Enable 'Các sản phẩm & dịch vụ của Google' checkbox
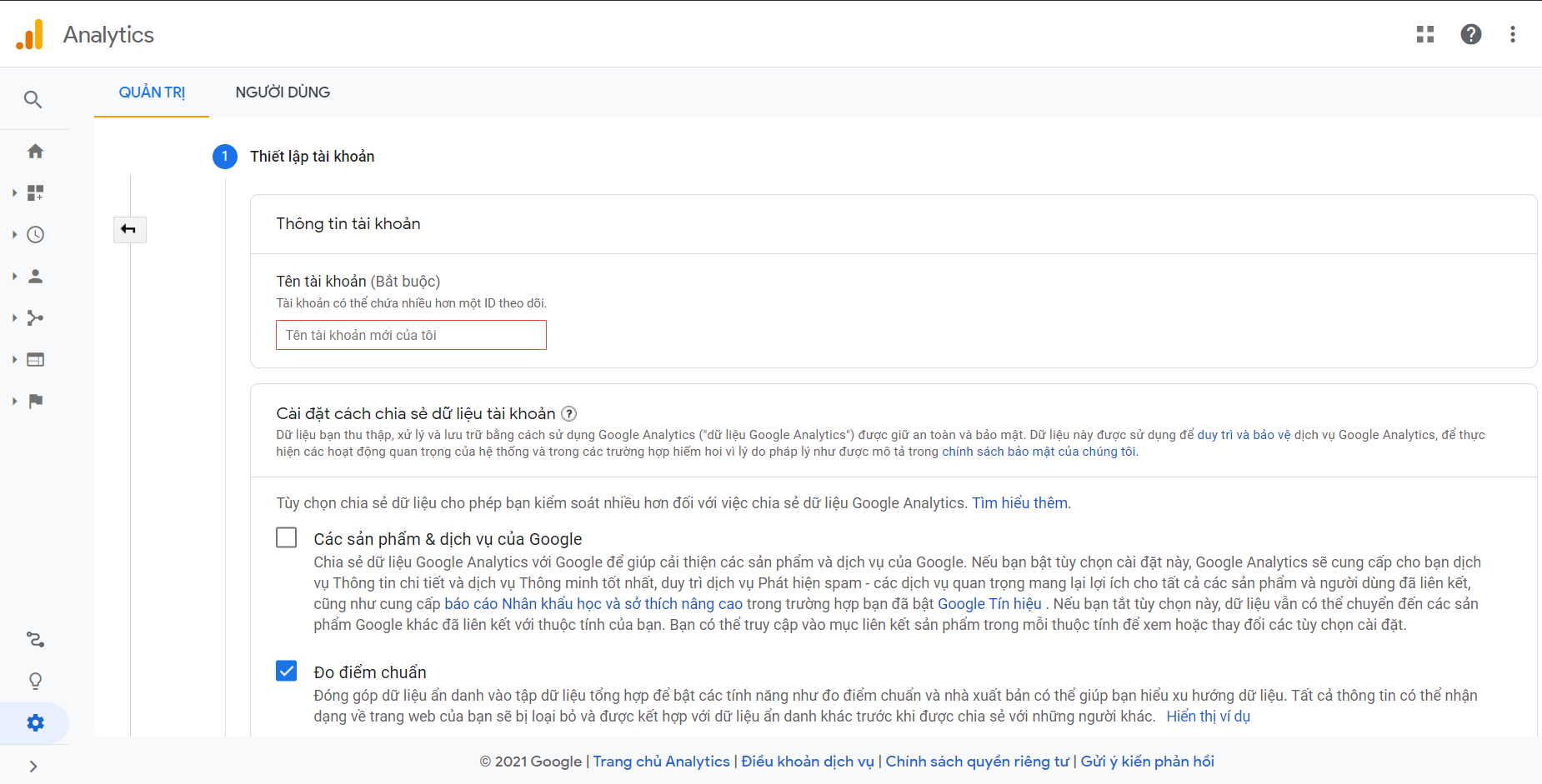Viewport: 1542px width, 784px height. (x=287, y=538)
